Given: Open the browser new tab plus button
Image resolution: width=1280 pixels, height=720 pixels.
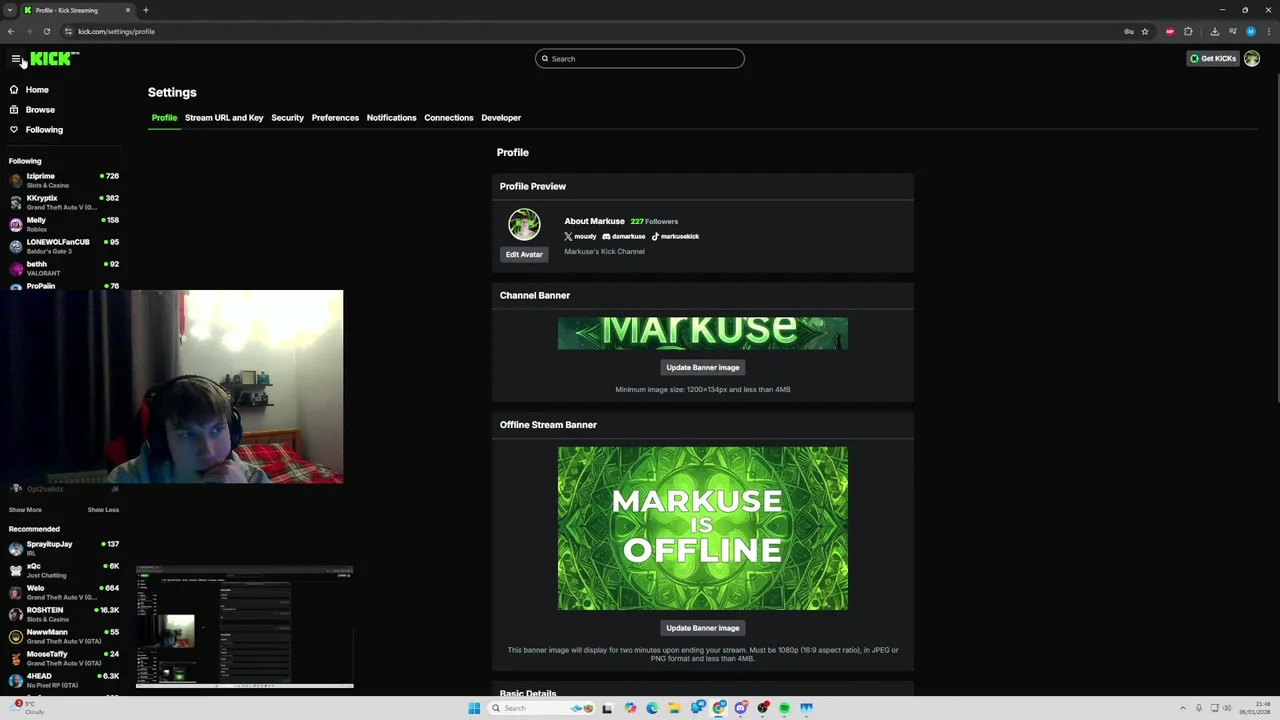Looking at the screenshot, I should tap(145, 10).
